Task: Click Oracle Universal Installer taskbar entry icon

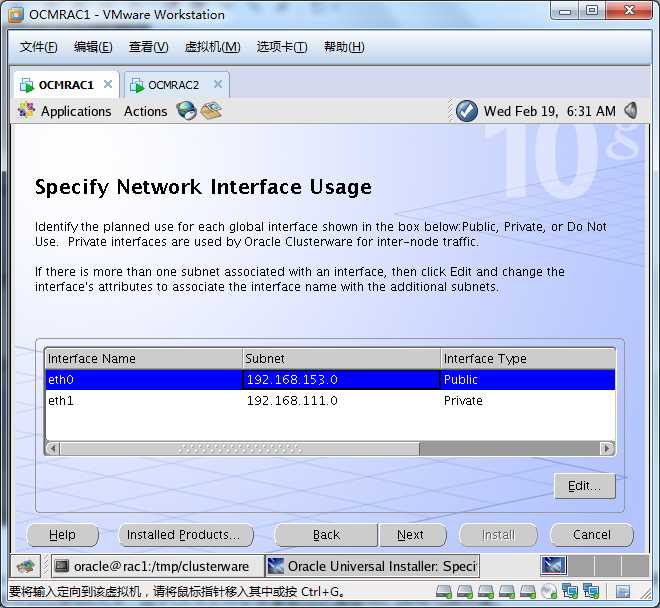Action: coord(276,566)
